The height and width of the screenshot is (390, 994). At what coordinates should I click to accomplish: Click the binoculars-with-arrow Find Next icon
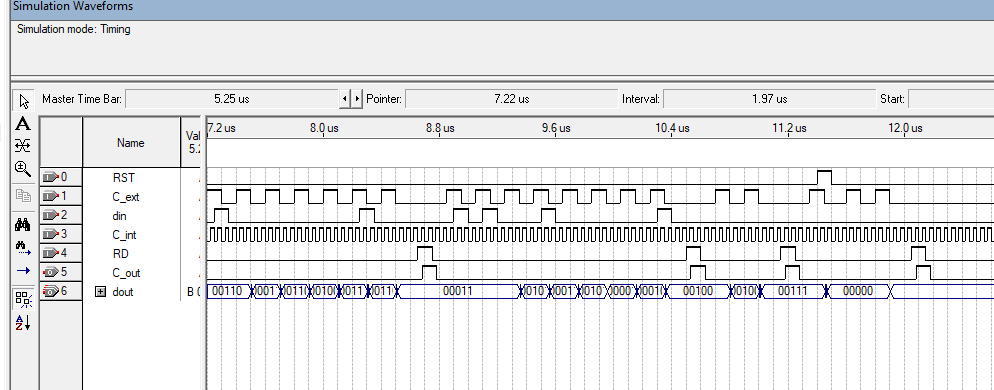[23, 247]
